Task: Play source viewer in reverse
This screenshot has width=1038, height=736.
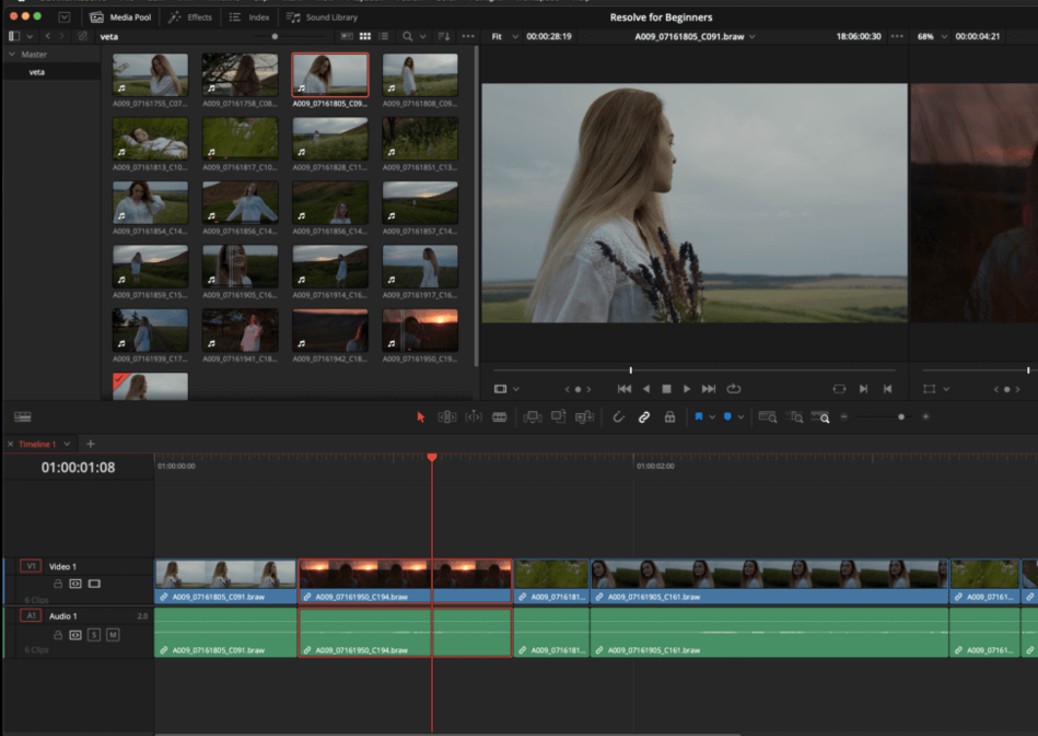Action: [x=646, y=389]
